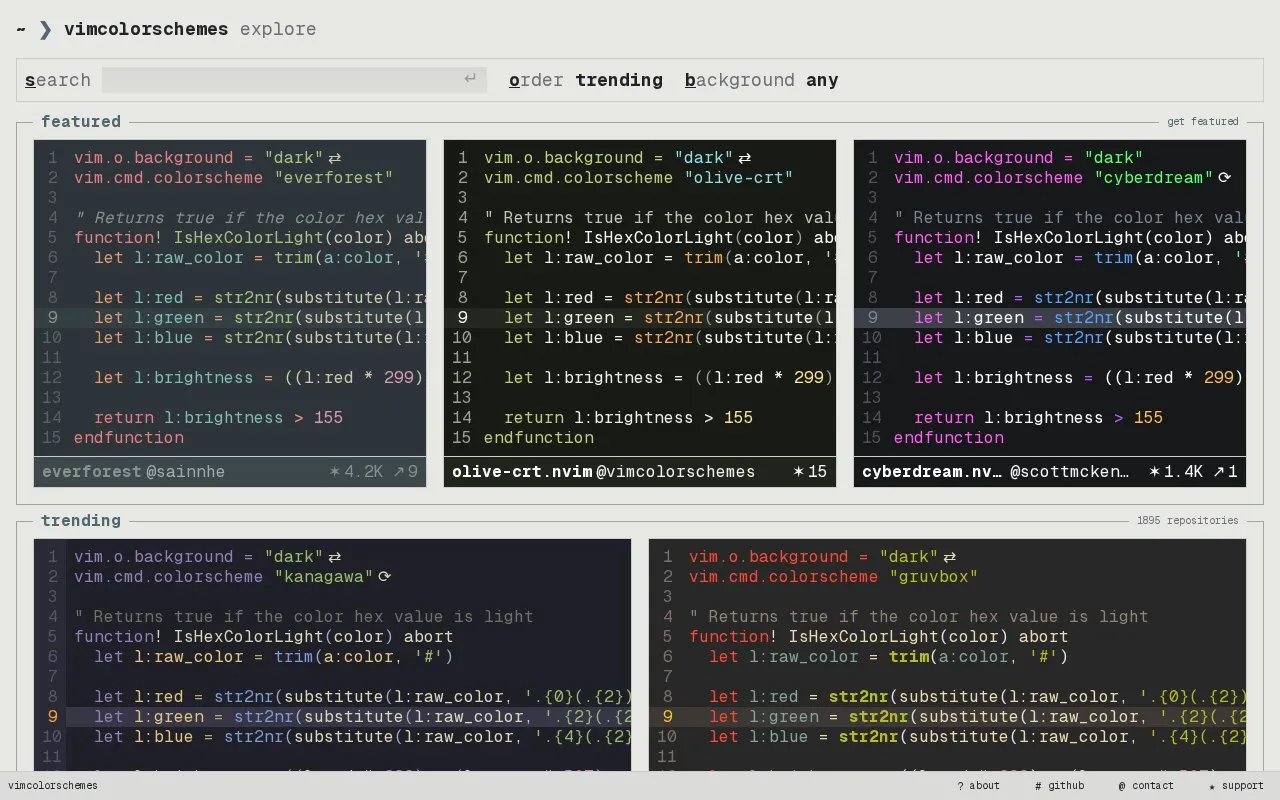Click the @sainnhe author name
The image size is (1280, 800).
[185, 471]
